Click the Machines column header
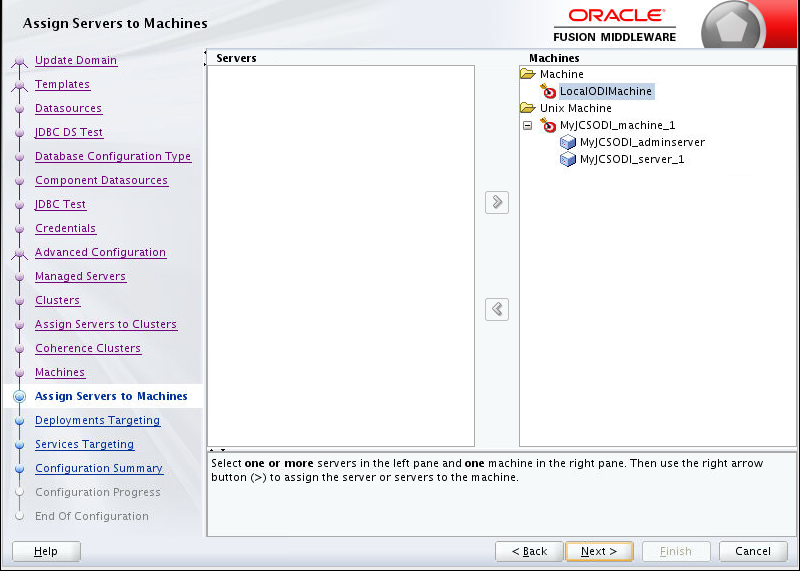The image size is (800, 571). [554, 58]
